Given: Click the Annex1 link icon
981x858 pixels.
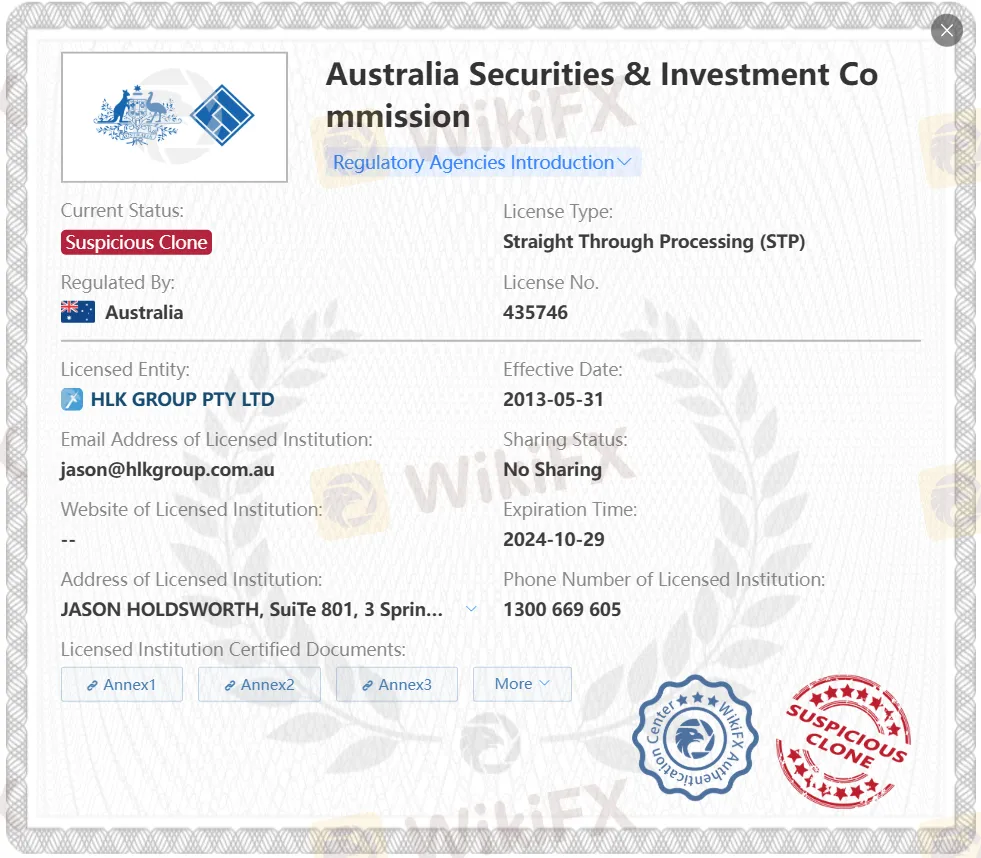Looking at the screenshot, I should [x=92, y=685].
